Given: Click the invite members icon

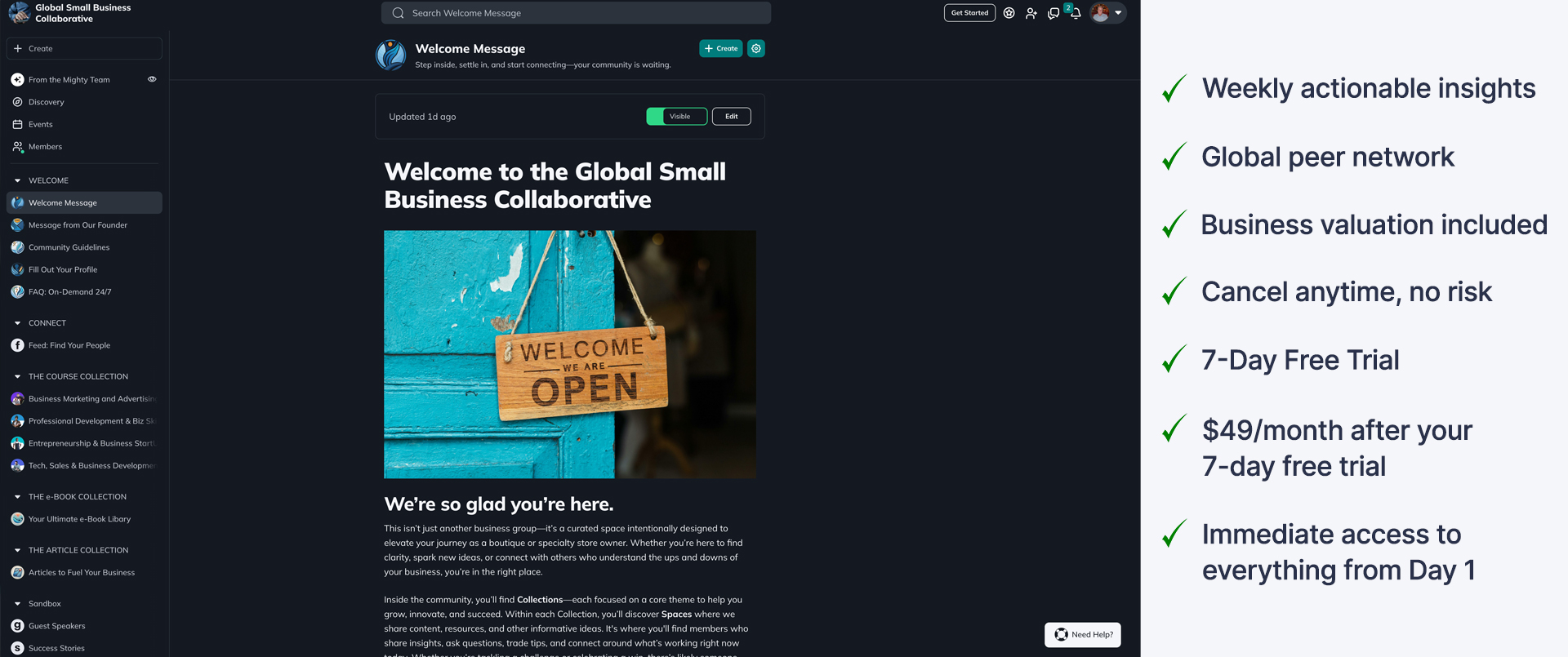Looking at the screenshot, I should (x=1031, y=14).
